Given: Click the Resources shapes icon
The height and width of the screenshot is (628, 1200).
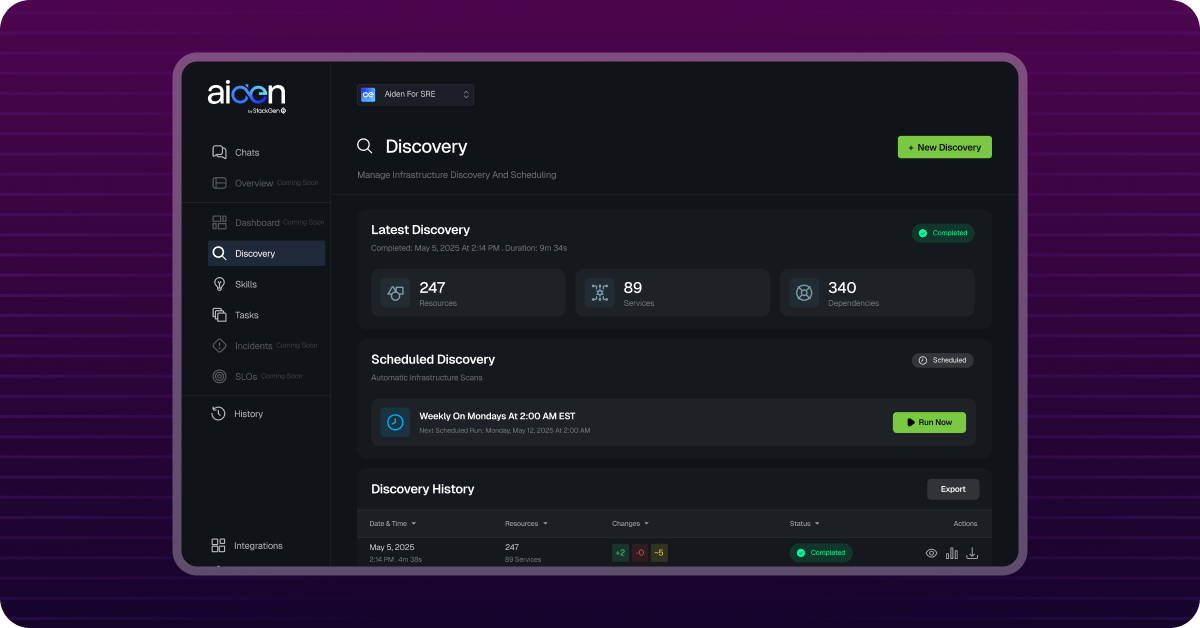Looking at the screenshot, I should coord(396,293).
